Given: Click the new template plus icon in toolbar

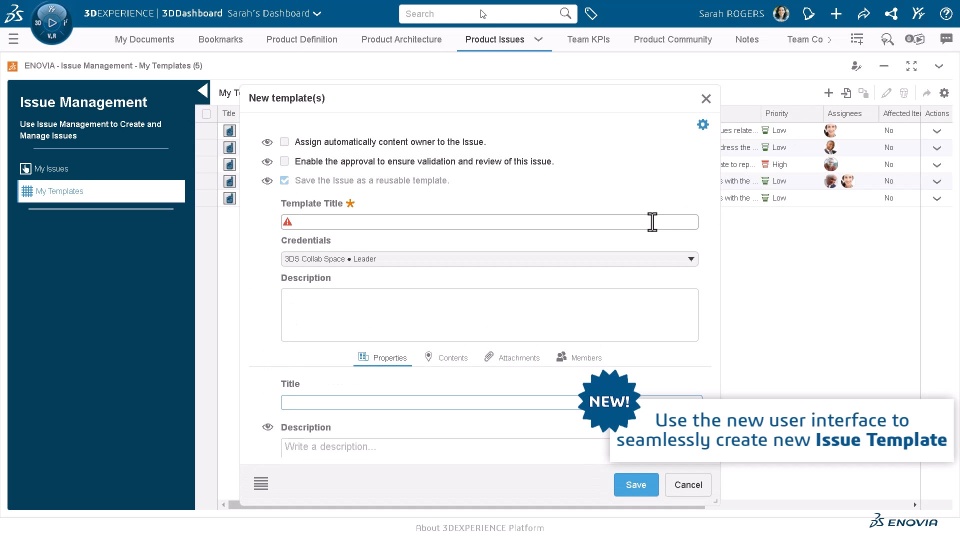Looking at the screenshot, I should coord(828,93).
